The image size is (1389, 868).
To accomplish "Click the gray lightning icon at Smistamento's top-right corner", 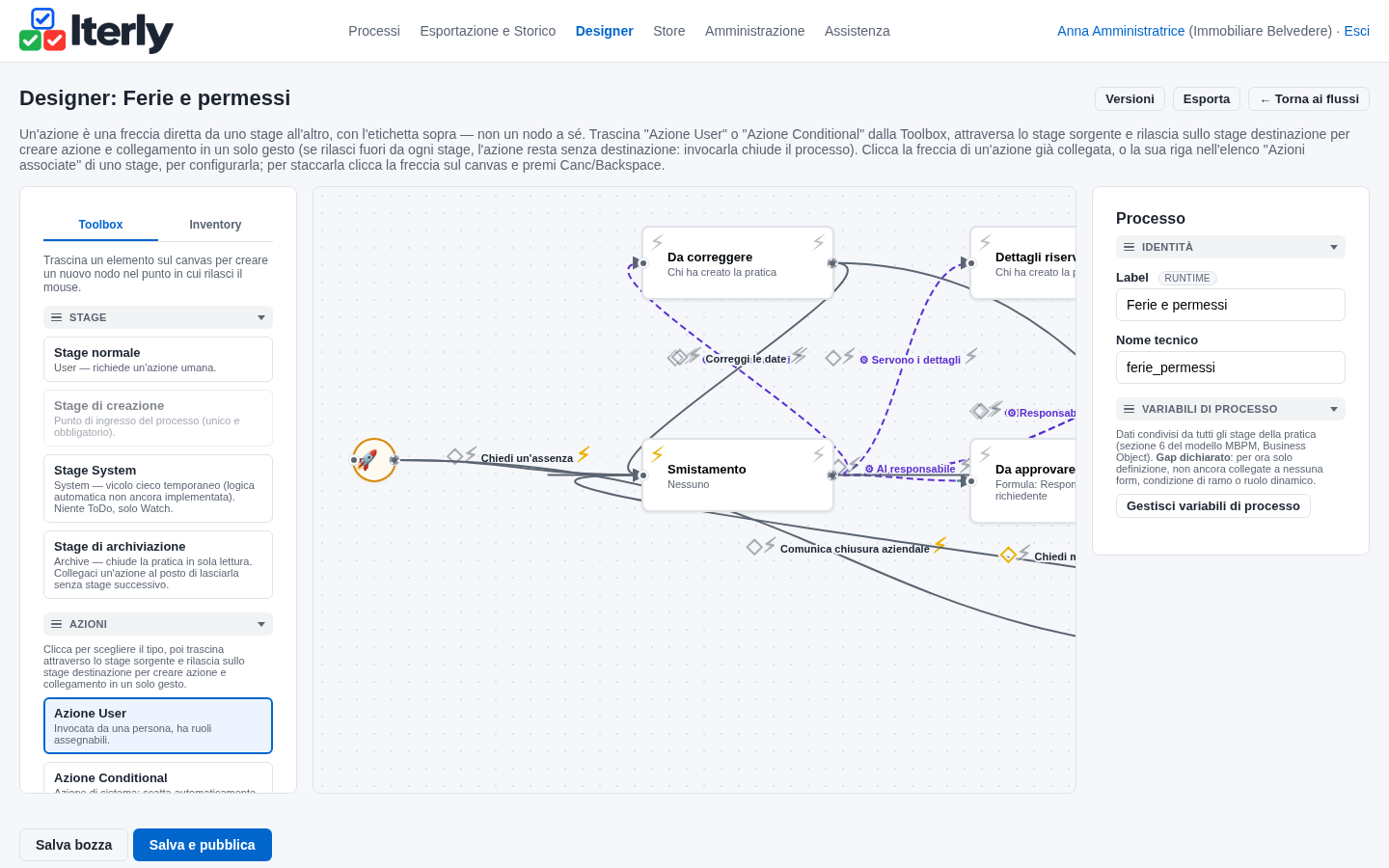I will pyautogui.click(x=818, y=454).
